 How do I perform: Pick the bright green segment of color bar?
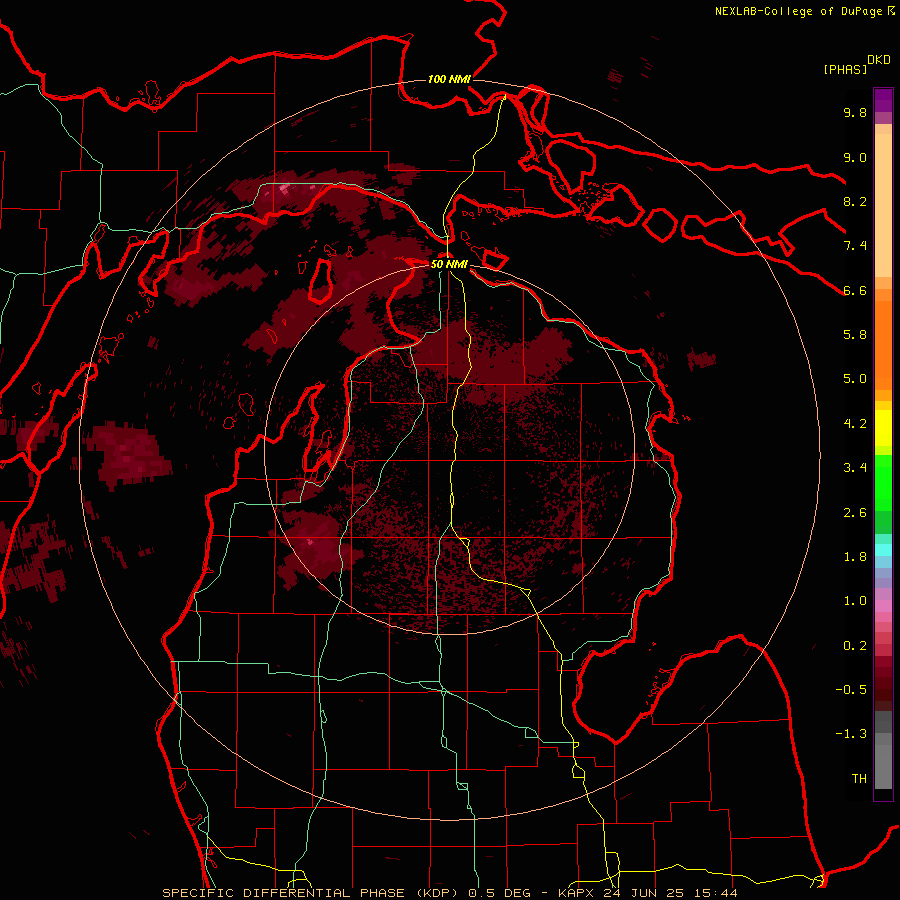tap(883, 483)
